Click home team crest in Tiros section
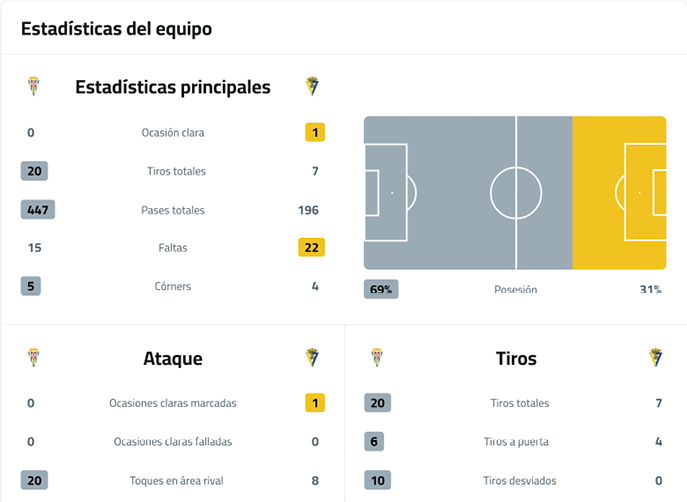The height and width of the screenshot is (502, 687). (376, 357)
